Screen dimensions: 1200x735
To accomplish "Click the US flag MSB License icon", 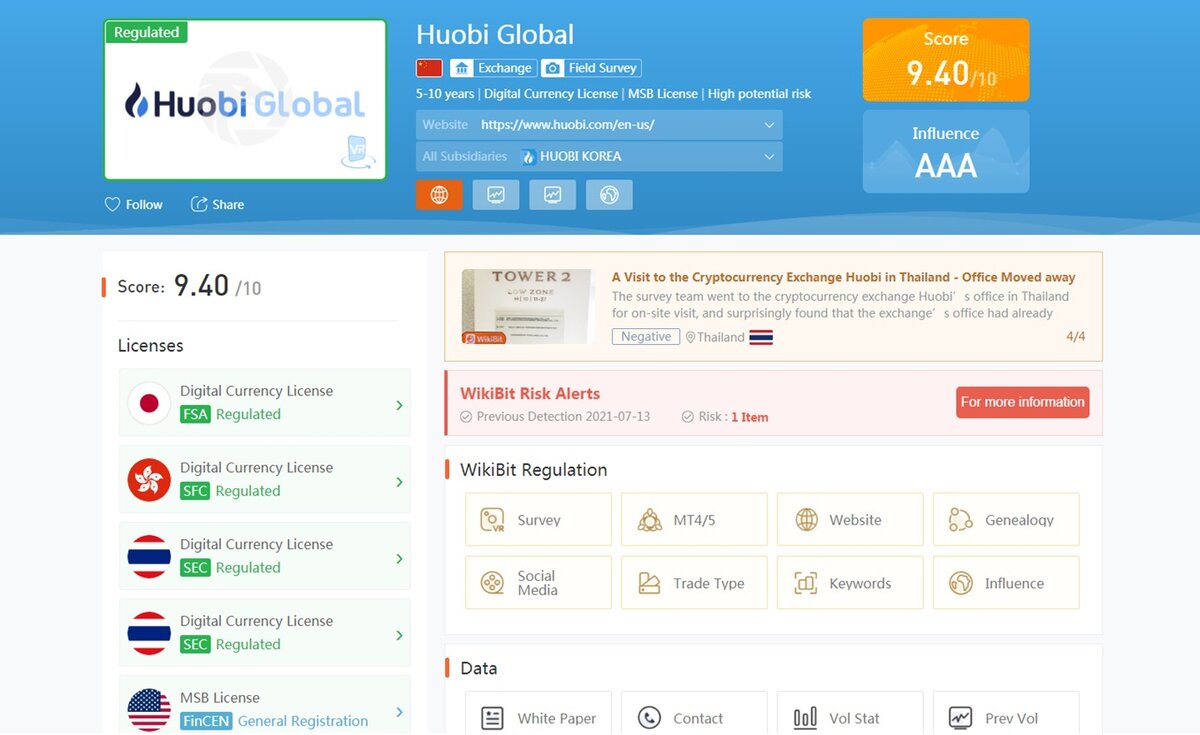I will pyautogui.click(x=149, y=710).
